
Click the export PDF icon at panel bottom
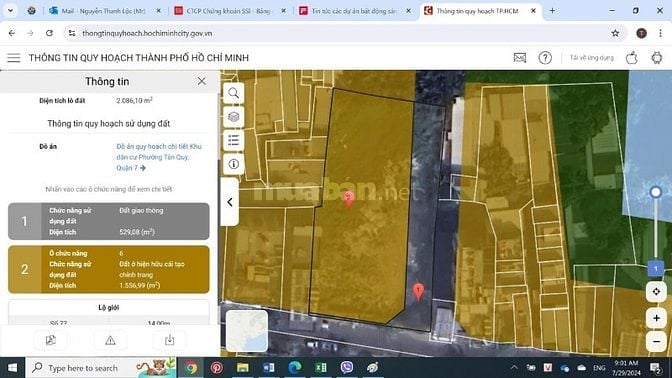tap(51, 340)
